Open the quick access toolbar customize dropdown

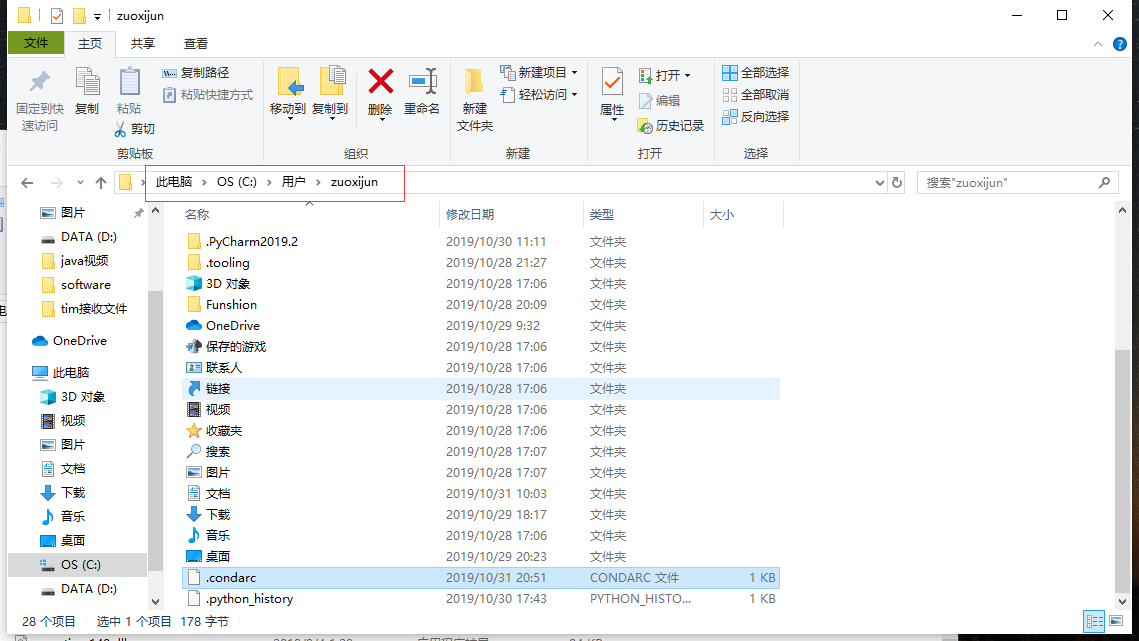coord(97,16)
